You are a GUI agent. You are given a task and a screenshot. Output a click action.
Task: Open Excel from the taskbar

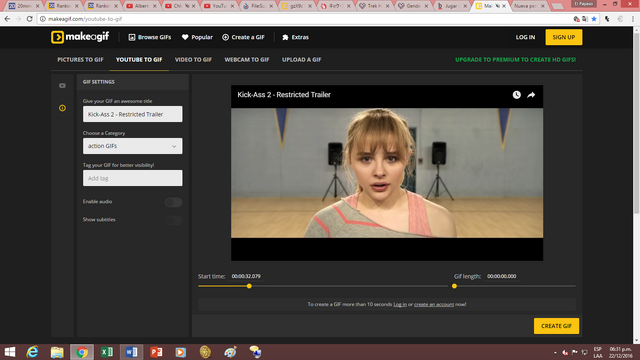pyautogui.click(x=107, y=352)
